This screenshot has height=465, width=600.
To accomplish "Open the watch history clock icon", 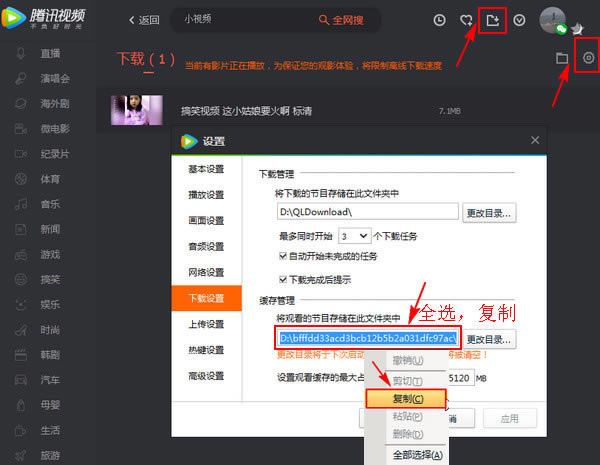I will tap(439, 20).
